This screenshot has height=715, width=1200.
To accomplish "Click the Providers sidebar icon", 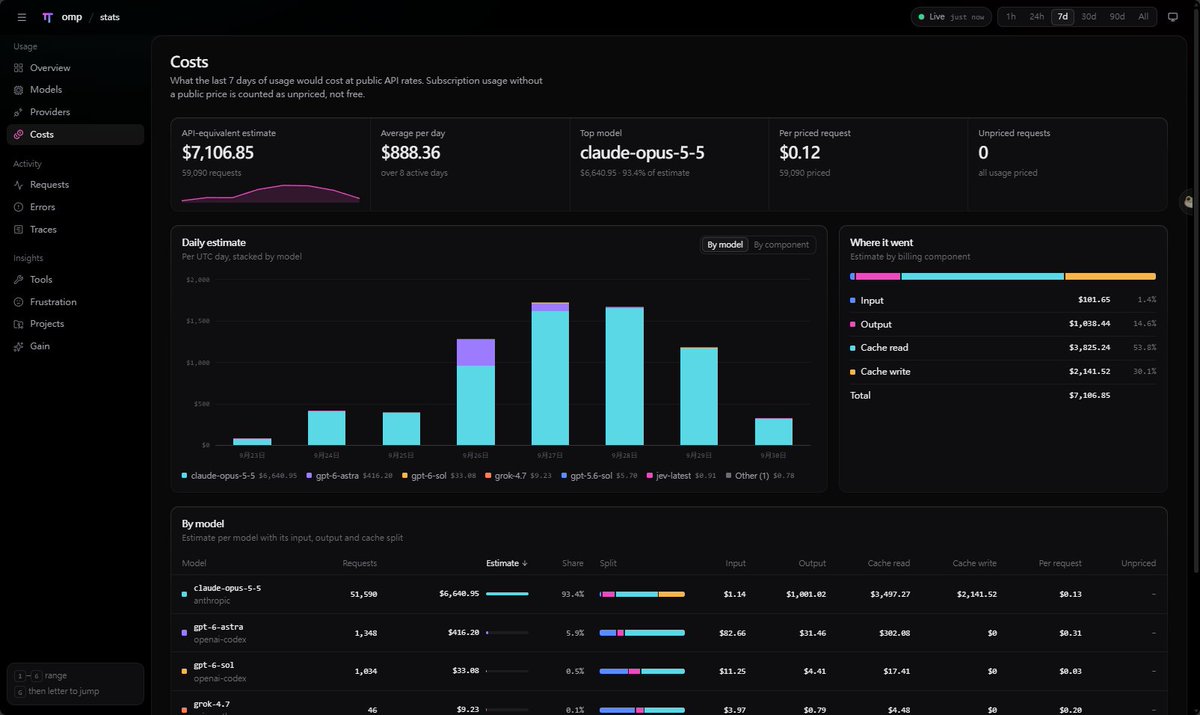I will (x=18, y=112).
